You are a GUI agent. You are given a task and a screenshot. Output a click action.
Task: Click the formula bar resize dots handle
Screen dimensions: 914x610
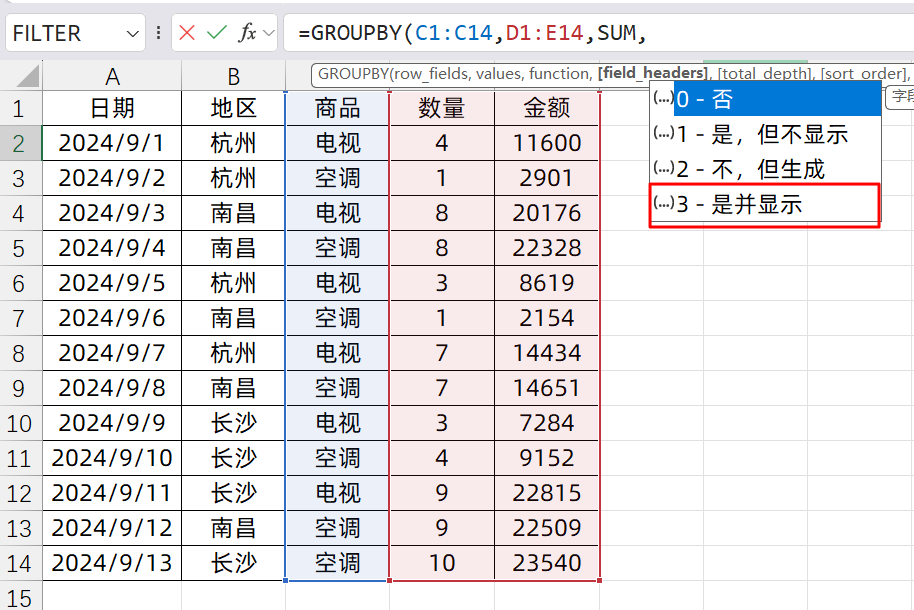click(x=158, y=33)
